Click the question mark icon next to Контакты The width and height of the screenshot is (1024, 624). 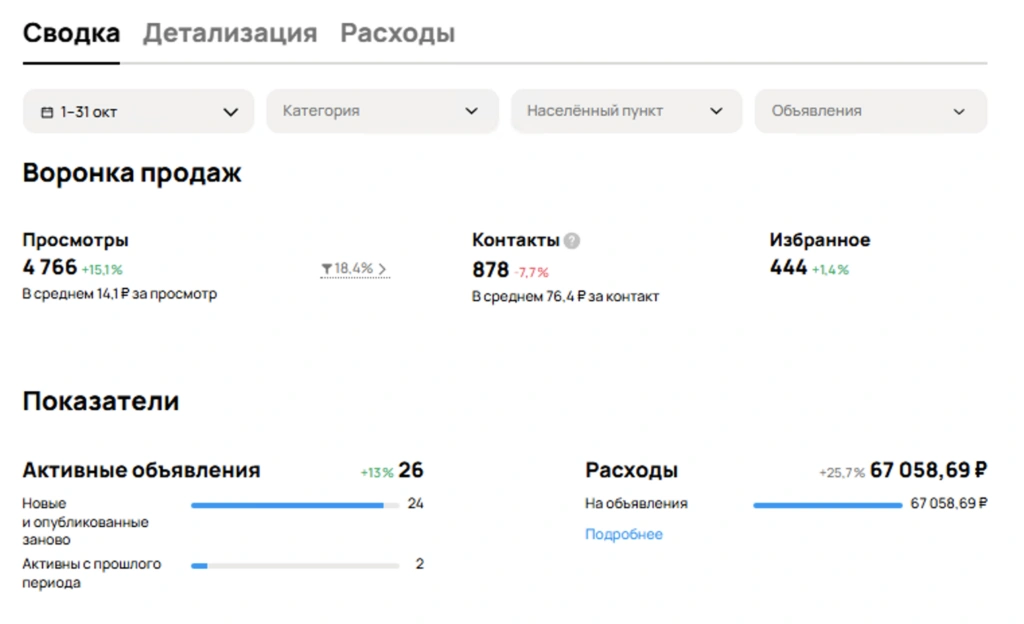[x=571, y=241]
